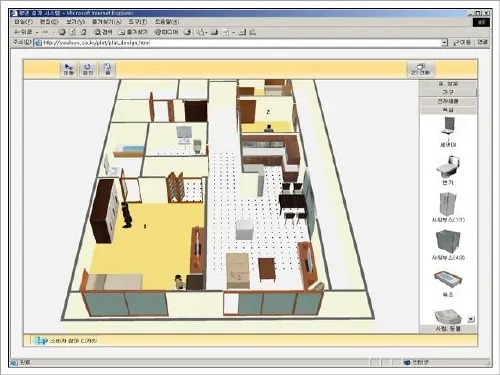The height and width of the screenshot is (375, 500).
Task: Select the move tool in the design toolbar
Action: [x=69, y=69]
